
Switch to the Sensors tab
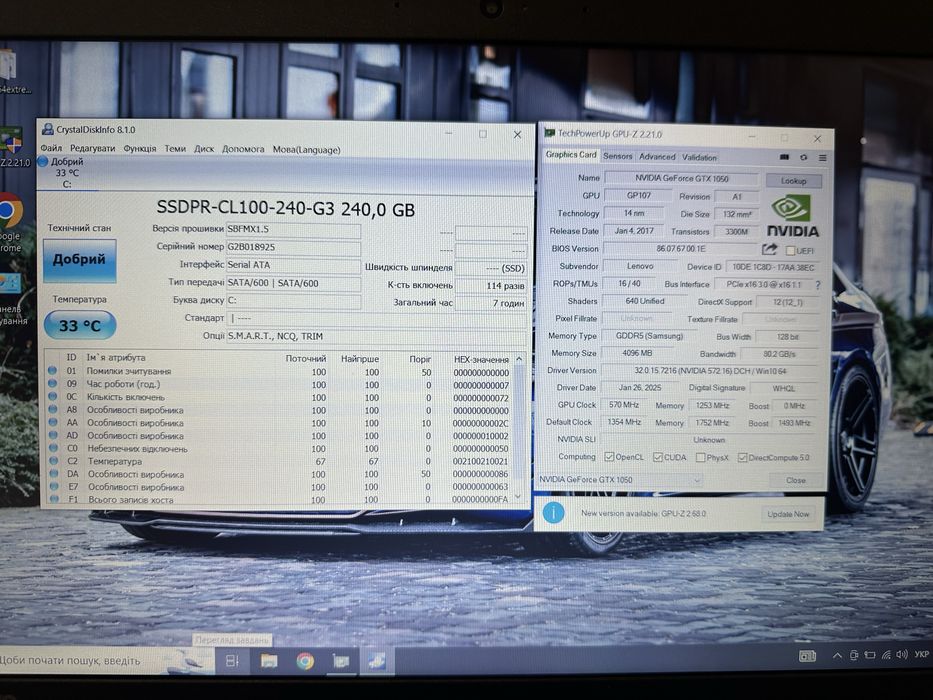(x=618, y=156)
